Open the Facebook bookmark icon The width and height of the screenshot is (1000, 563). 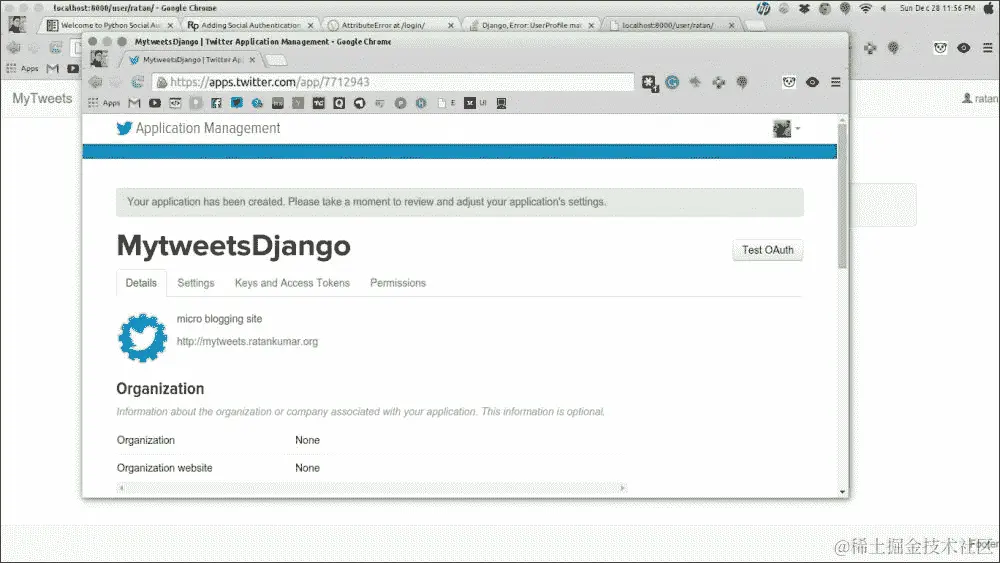[216, 103]
